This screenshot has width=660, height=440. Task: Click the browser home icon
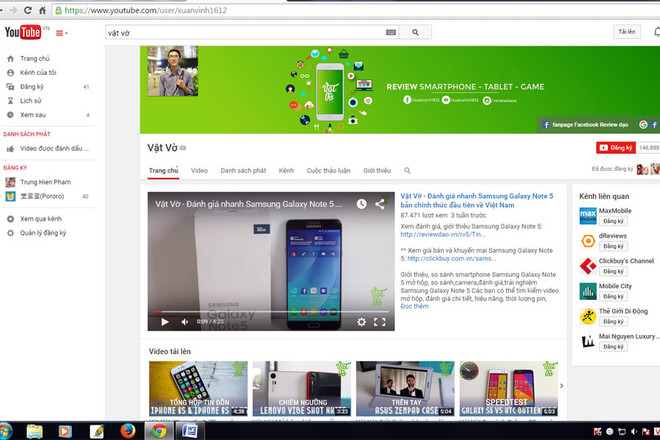point(42,10)
